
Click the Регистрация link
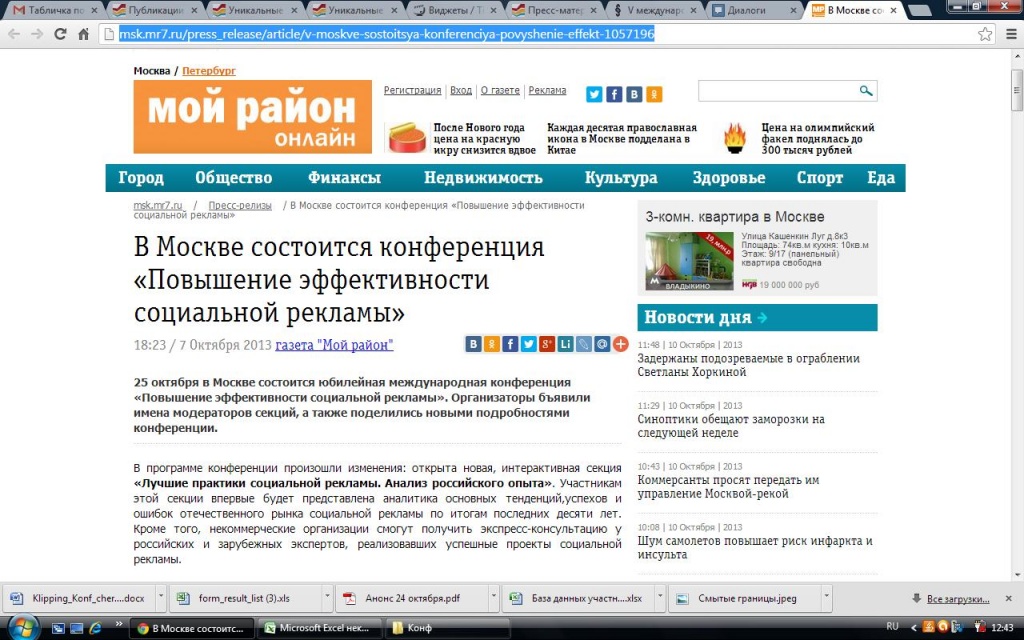point(412,90)
